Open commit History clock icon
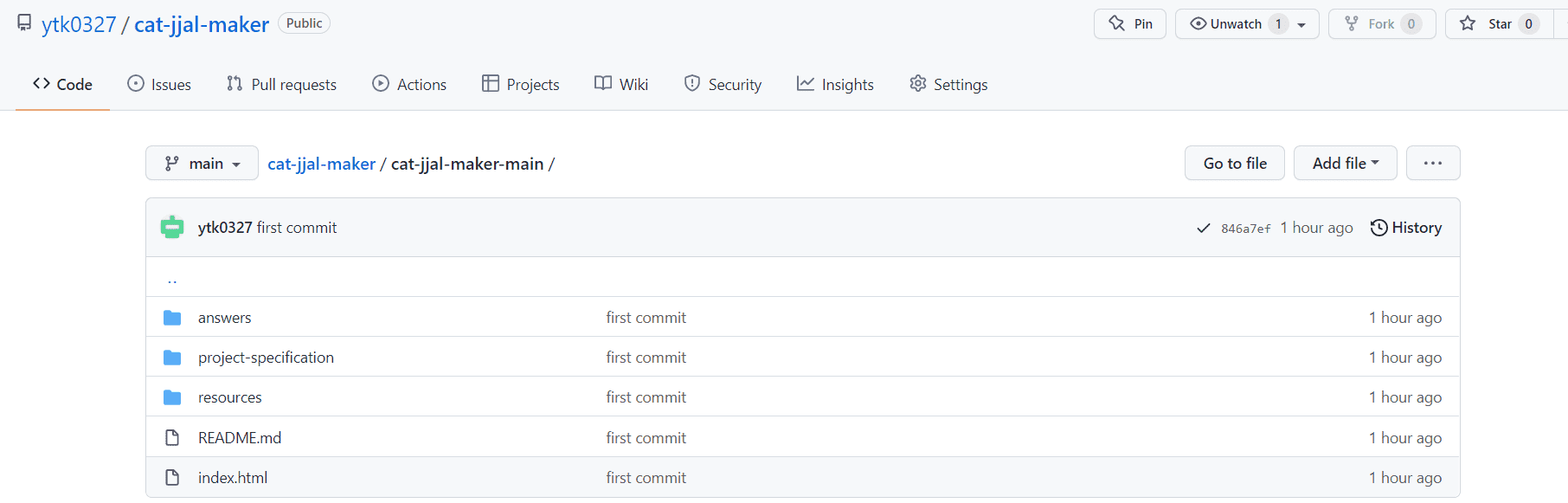The image size is (1568, 503). [1378, 228]
